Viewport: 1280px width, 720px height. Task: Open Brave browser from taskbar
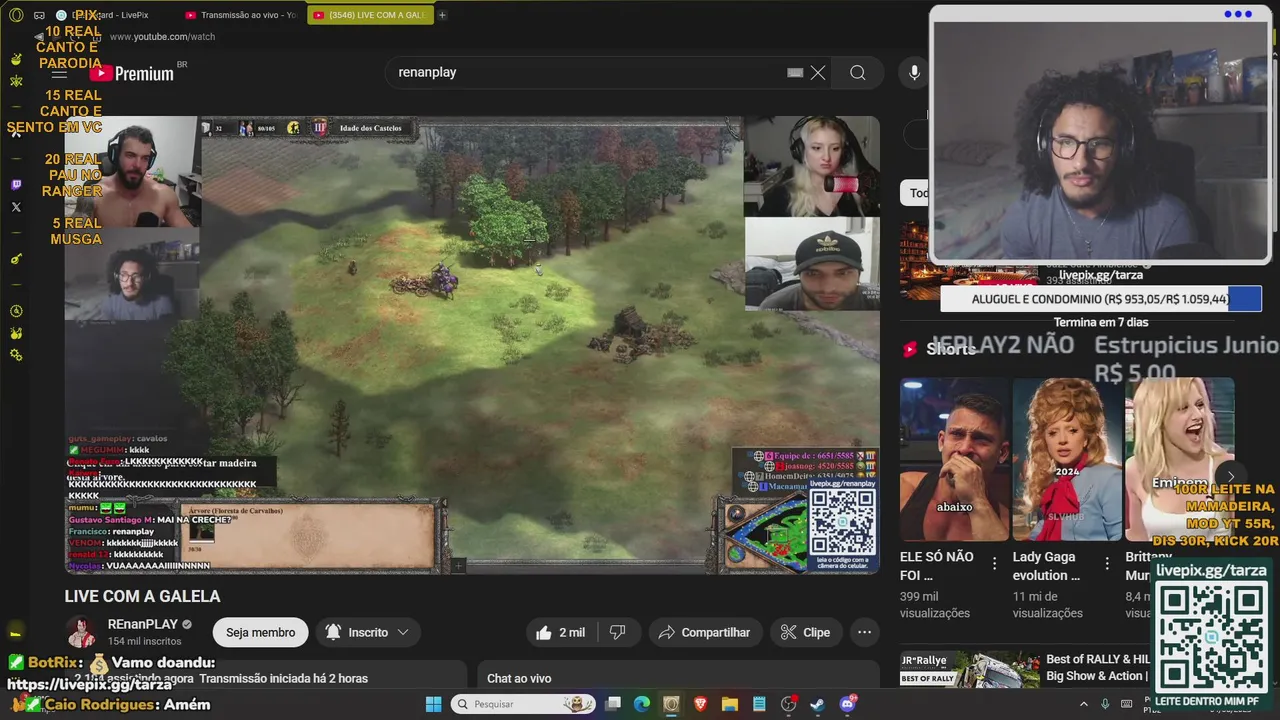[x=700, y=704]
